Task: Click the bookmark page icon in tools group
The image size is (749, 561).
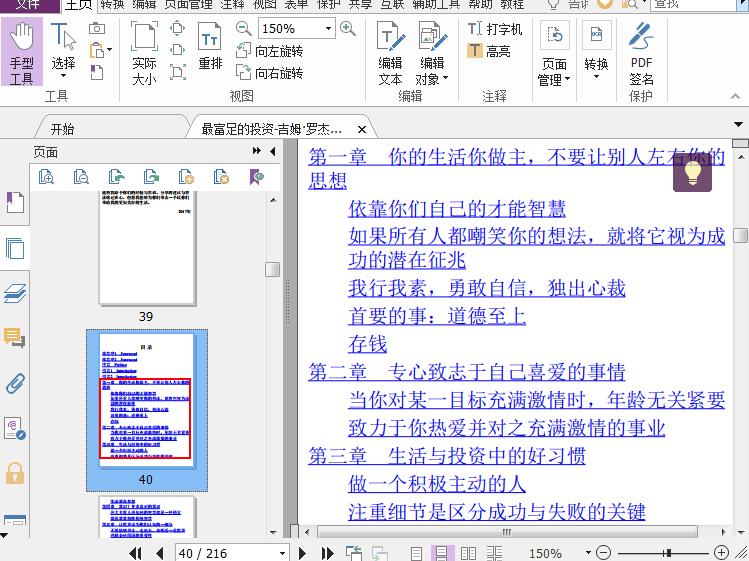Action: click(x=96, y=72)
